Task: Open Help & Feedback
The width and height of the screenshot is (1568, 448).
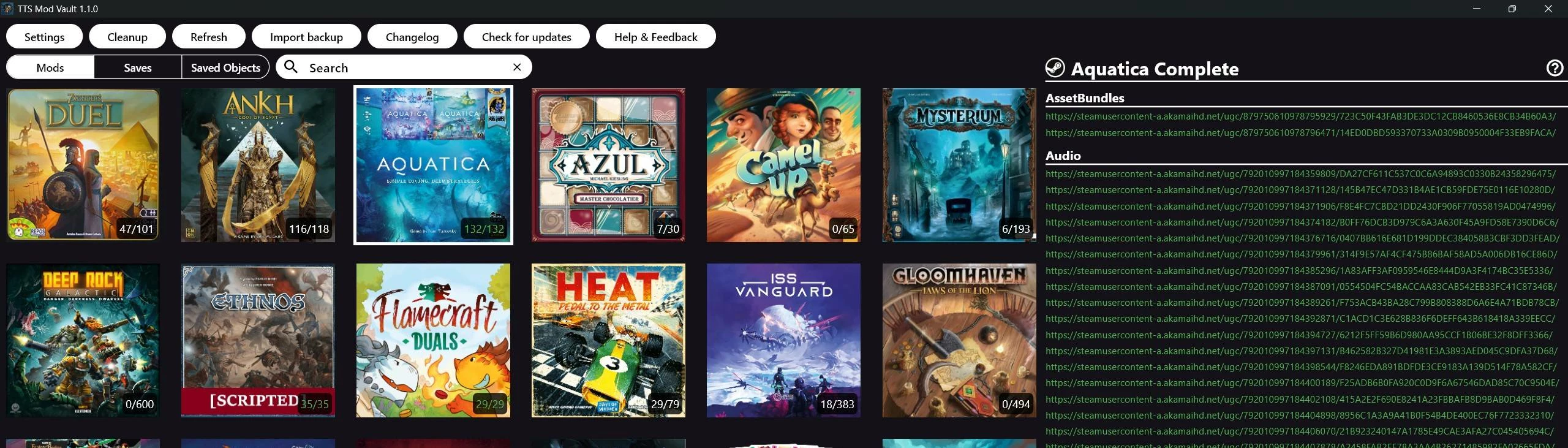Action: pyautogui.click(x=656, y=37)
